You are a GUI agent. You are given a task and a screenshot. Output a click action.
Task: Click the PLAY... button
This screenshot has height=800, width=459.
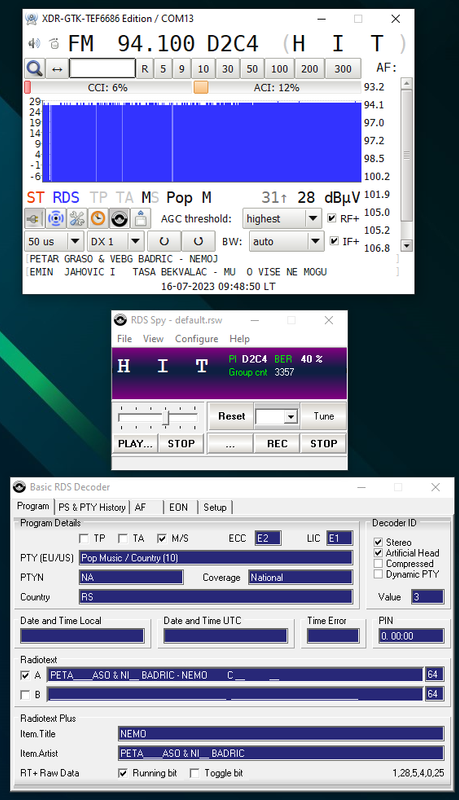[135, 444]
